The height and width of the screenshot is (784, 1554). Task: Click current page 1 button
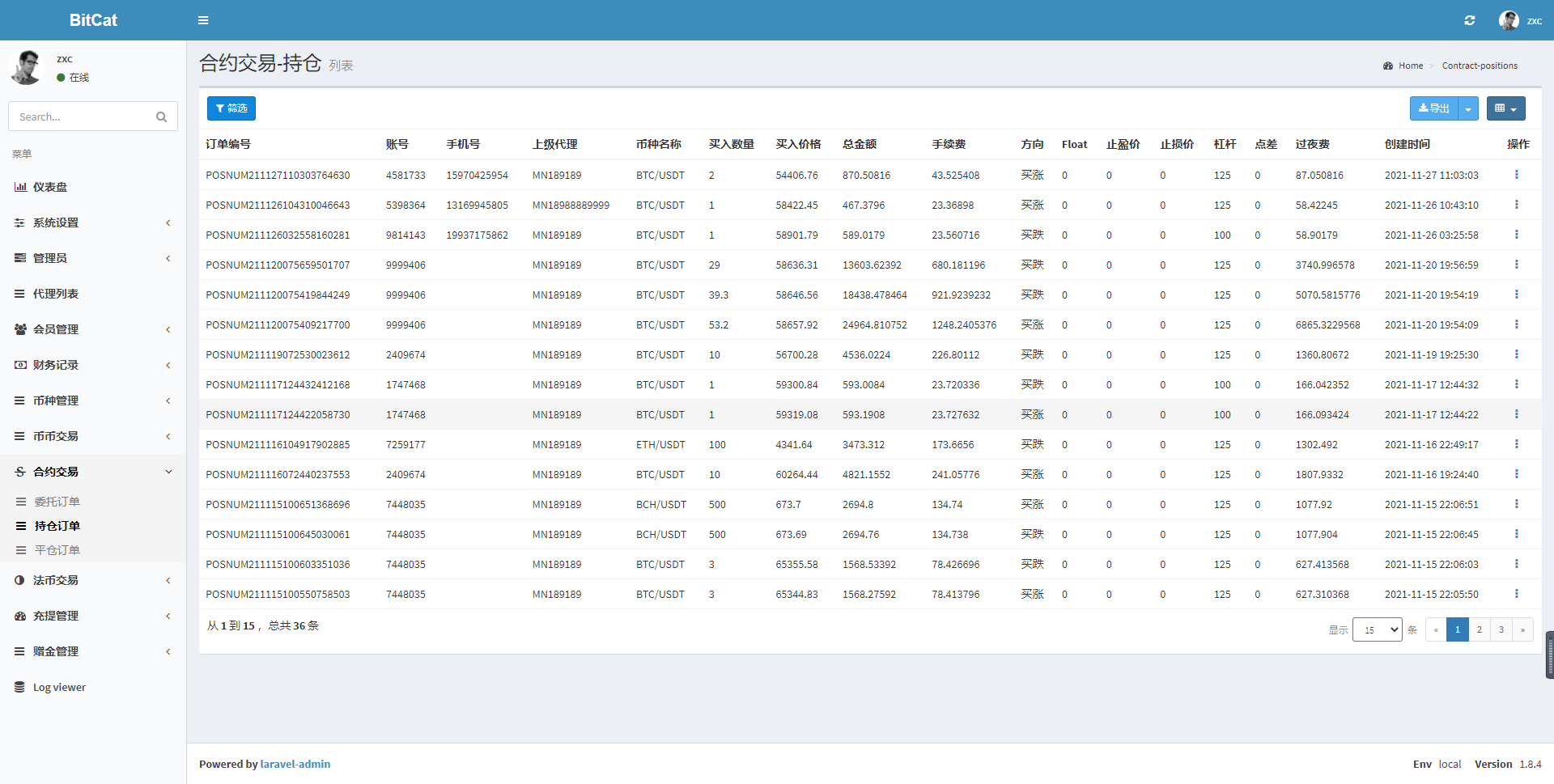(x=1458, y=629)
